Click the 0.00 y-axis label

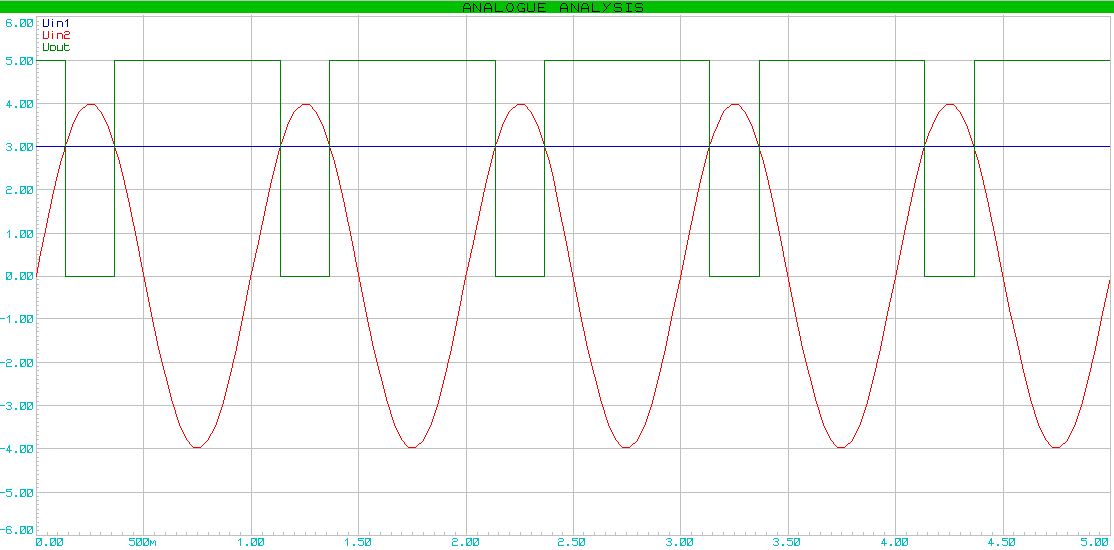tap(19, 276)
